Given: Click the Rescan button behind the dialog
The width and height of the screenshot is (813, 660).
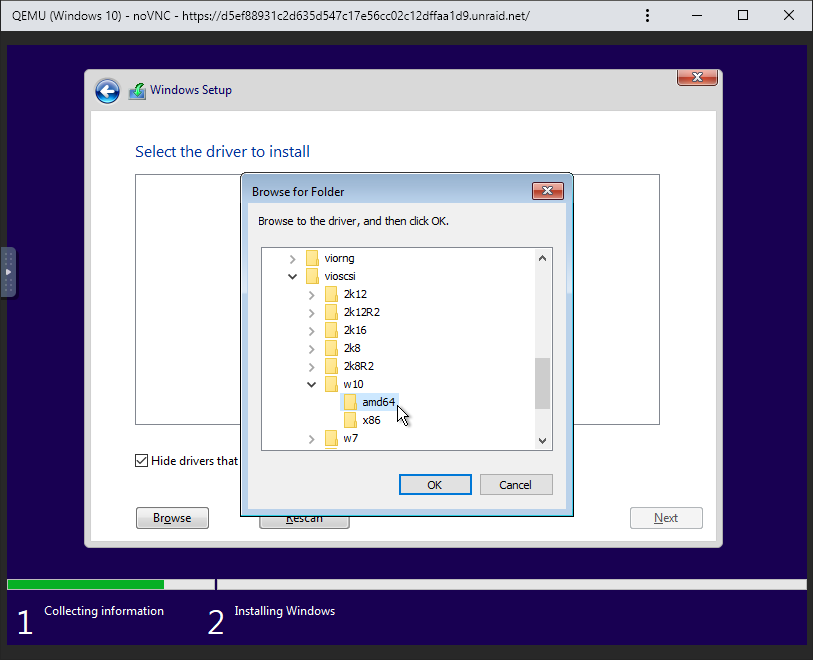Looking at the screenshot, I should click(304, 521).
